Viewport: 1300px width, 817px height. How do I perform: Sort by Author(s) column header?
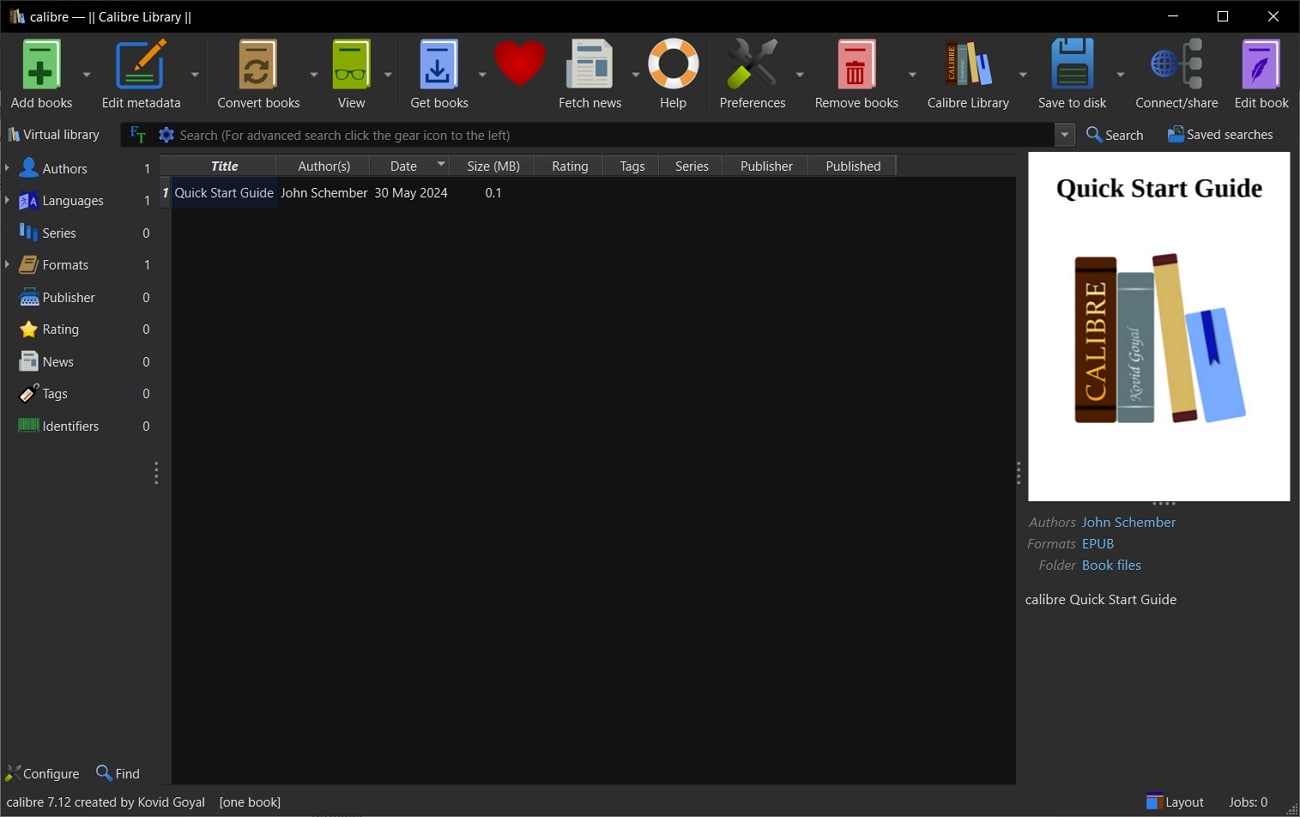324,166
